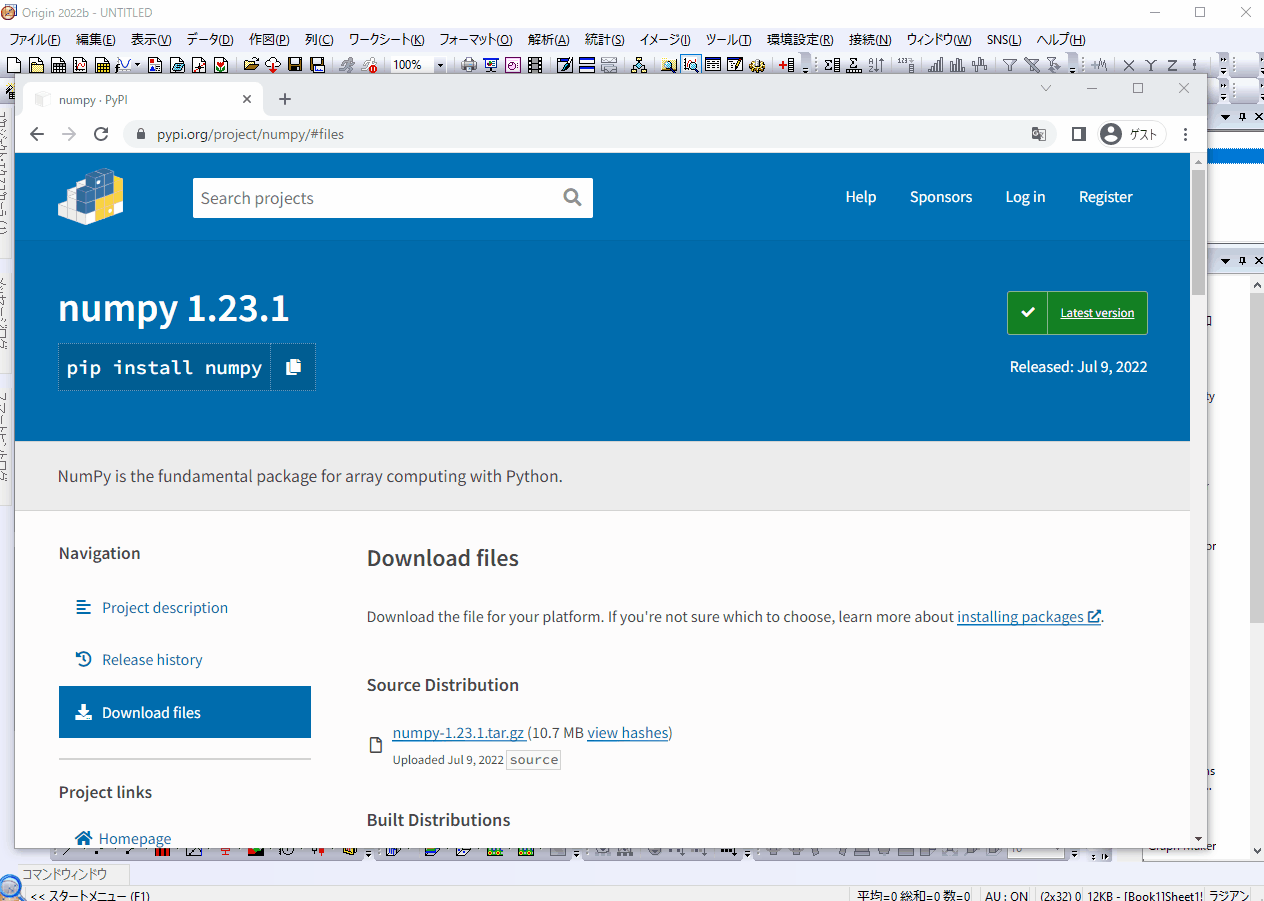Screen dimensions: 1264x901
Task: Select the numpy · PyPI browser tab
Action: coord(143,100)
